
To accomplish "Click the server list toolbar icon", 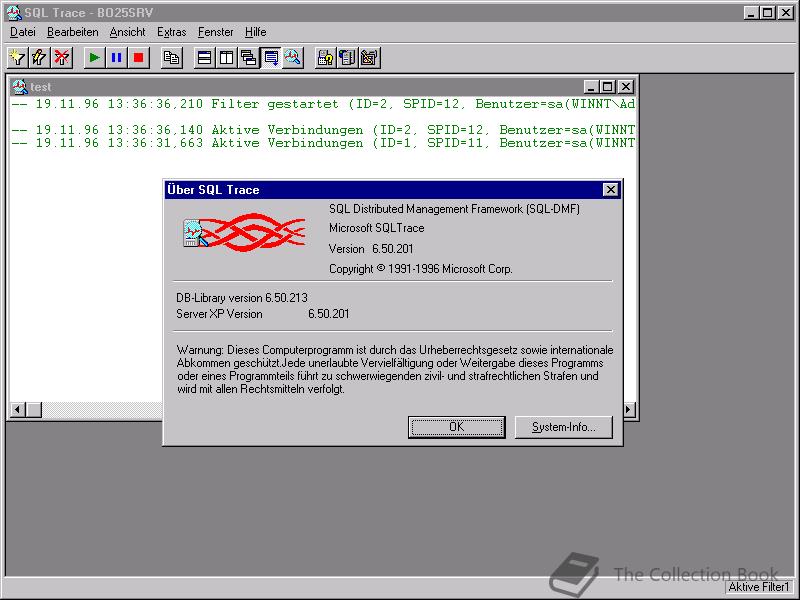I will (x=347, y=58).
